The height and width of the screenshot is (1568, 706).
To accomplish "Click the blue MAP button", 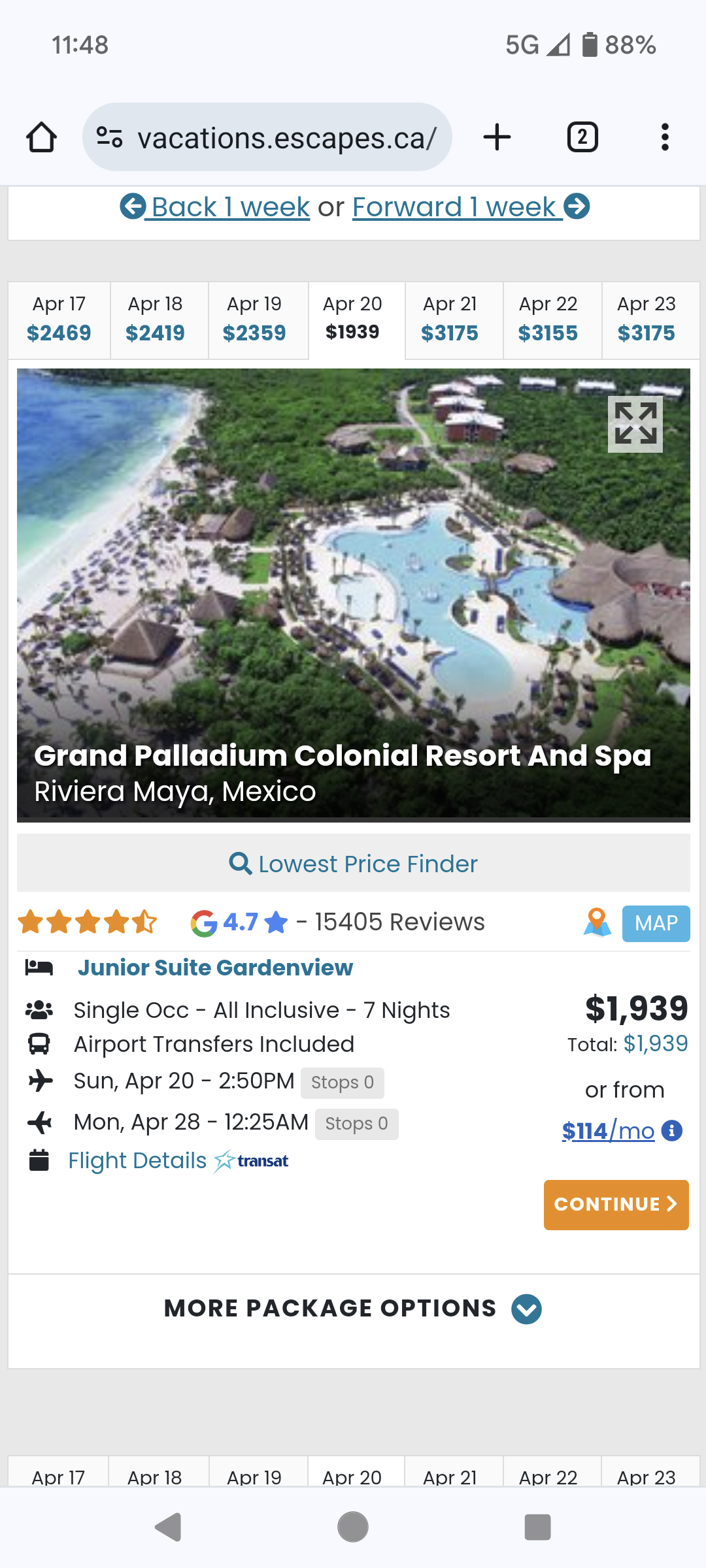I will pyautogui.click(x=656, y=923).
